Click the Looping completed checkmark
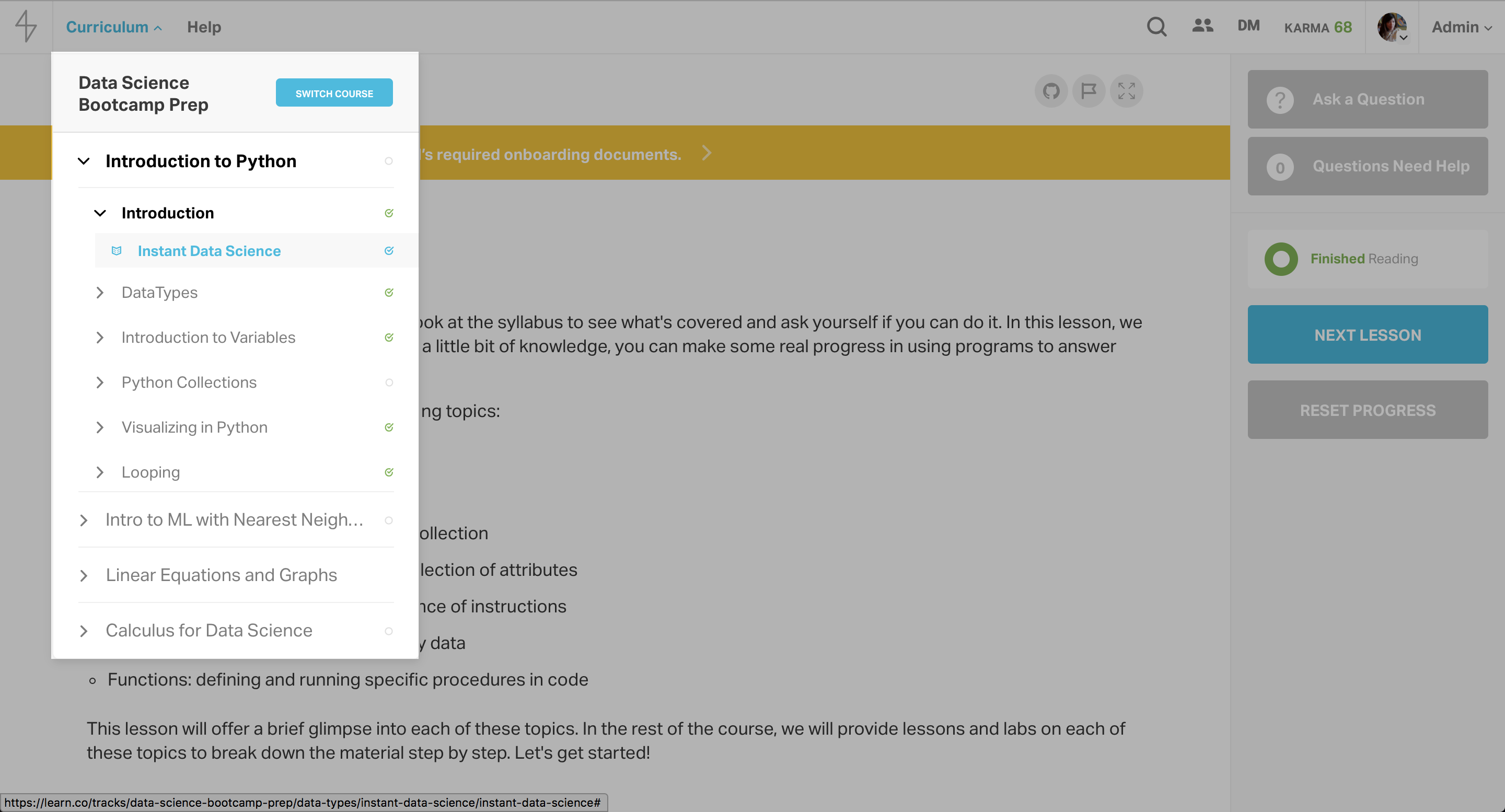This screenshot has height=812, width=1505. pyautogui.click(x=388, y=472)
